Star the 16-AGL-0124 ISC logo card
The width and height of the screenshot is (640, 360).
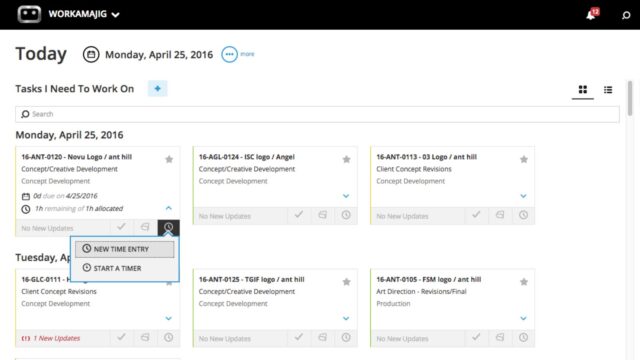pos(346,159)
